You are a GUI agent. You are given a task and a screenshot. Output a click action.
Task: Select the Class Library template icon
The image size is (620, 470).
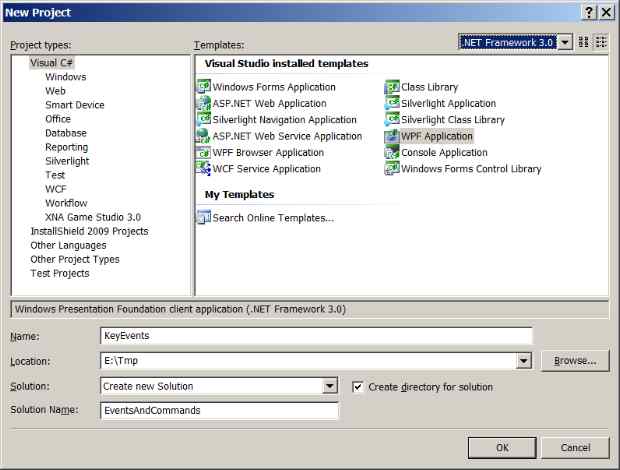coord(392,87)
